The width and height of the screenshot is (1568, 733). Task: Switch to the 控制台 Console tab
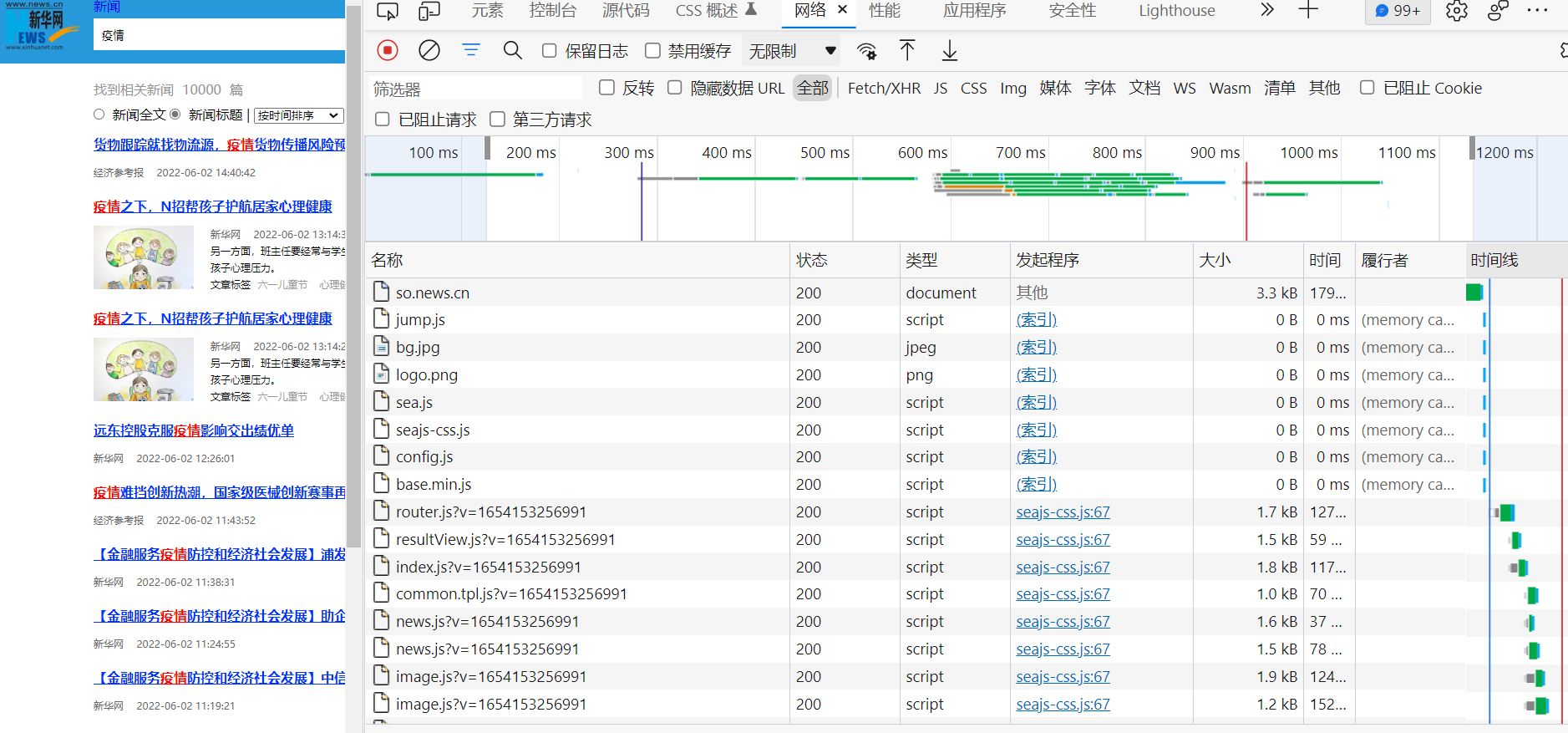coord(552,10)
